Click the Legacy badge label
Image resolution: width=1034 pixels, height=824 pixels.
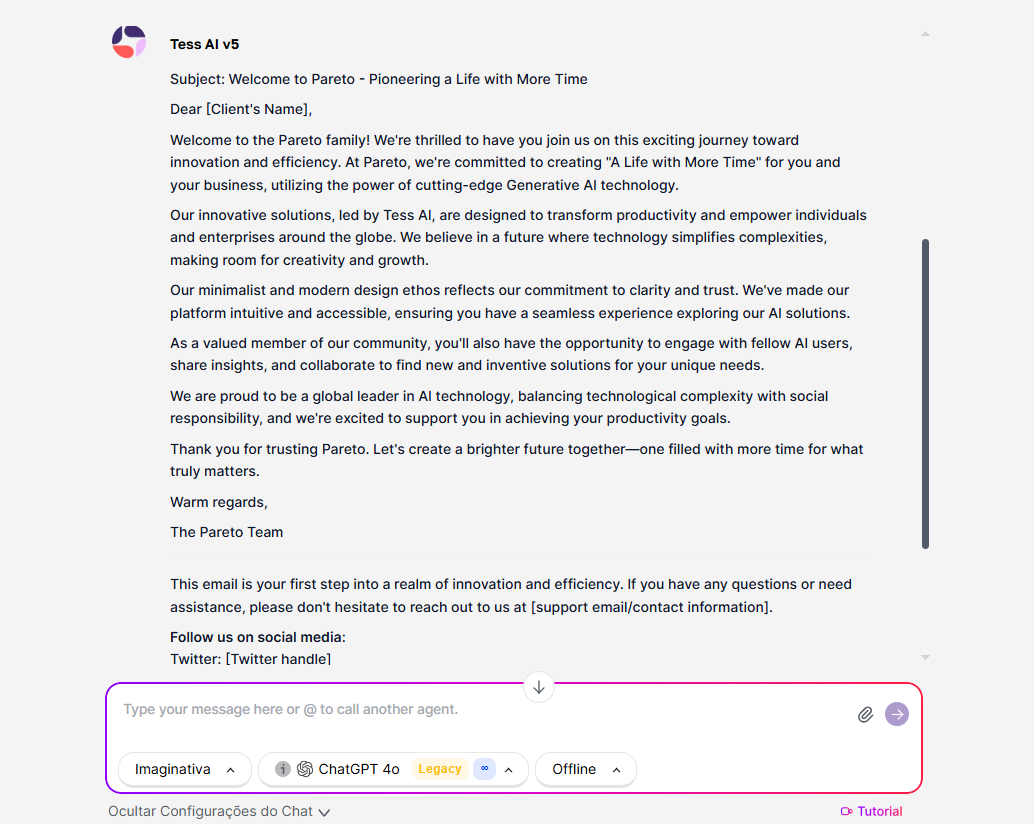tap(440, 769)
